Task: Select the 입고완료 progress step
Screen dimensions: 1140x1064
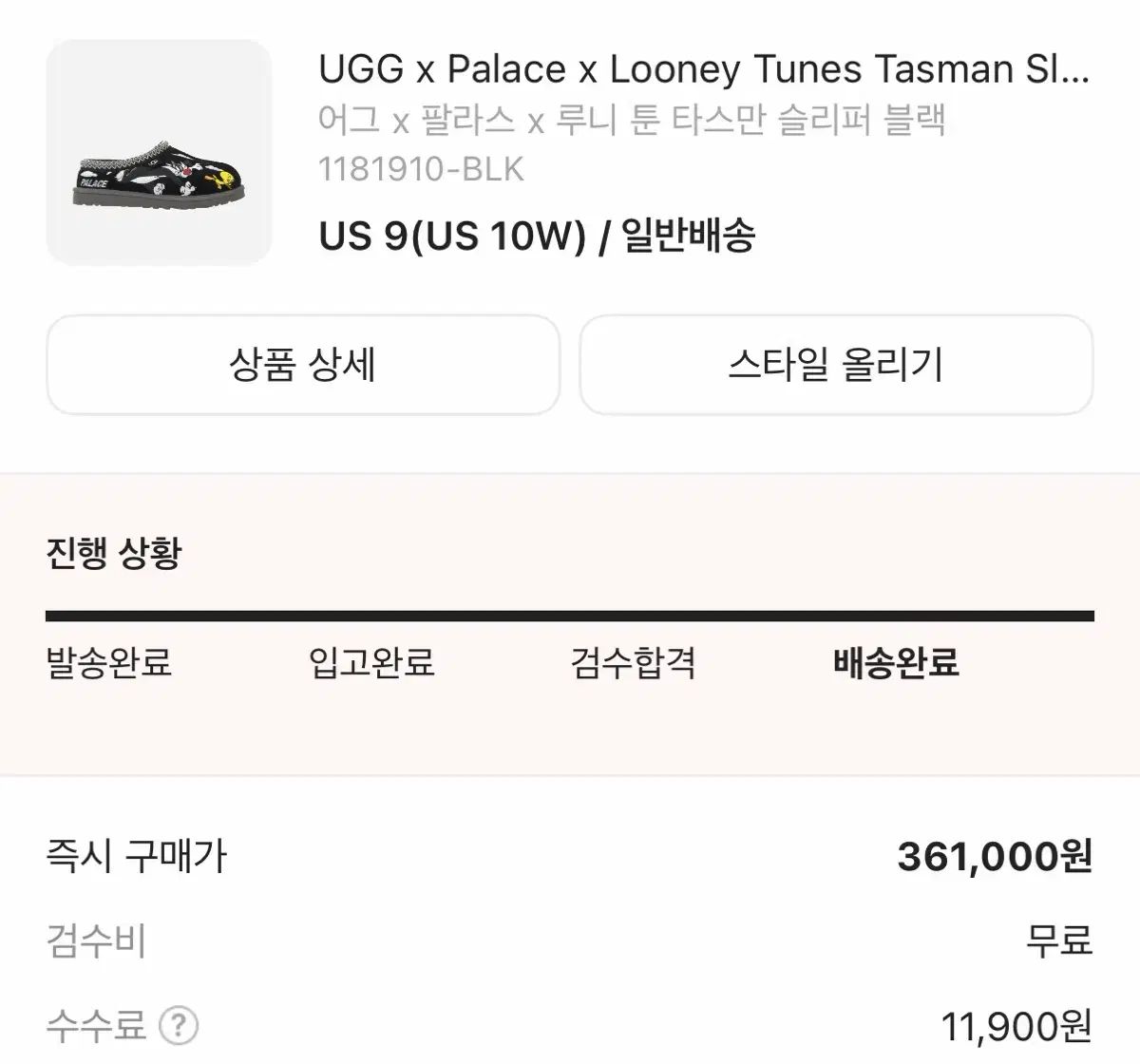Action: pos(371,662)
